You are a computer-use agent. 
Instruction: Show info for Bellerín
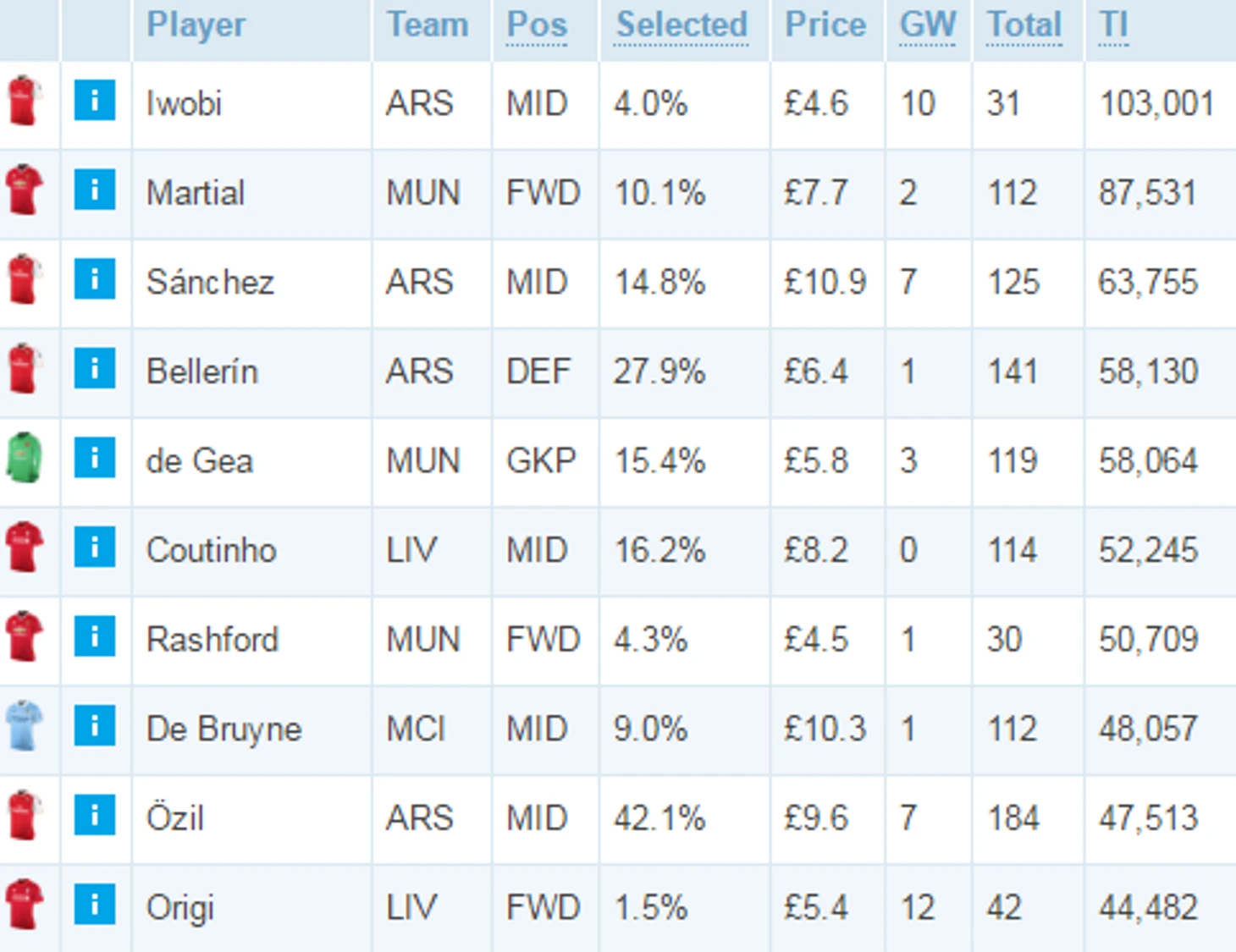pyautogui.click(x=95, y=368)
